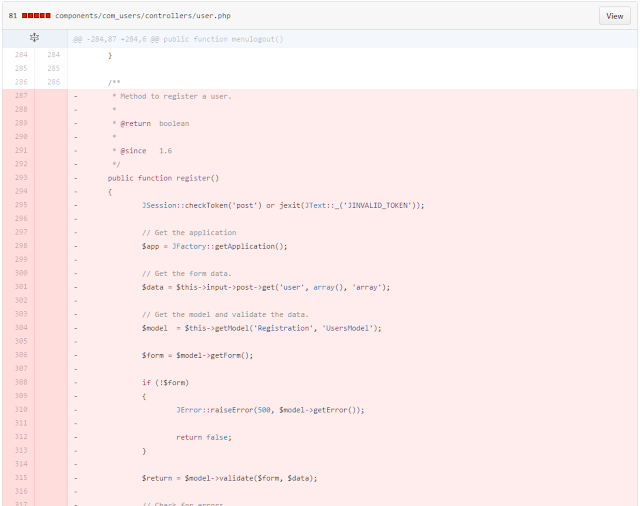The image size is (640, 506).
Task: Select old line number 287
Action: 21,96
